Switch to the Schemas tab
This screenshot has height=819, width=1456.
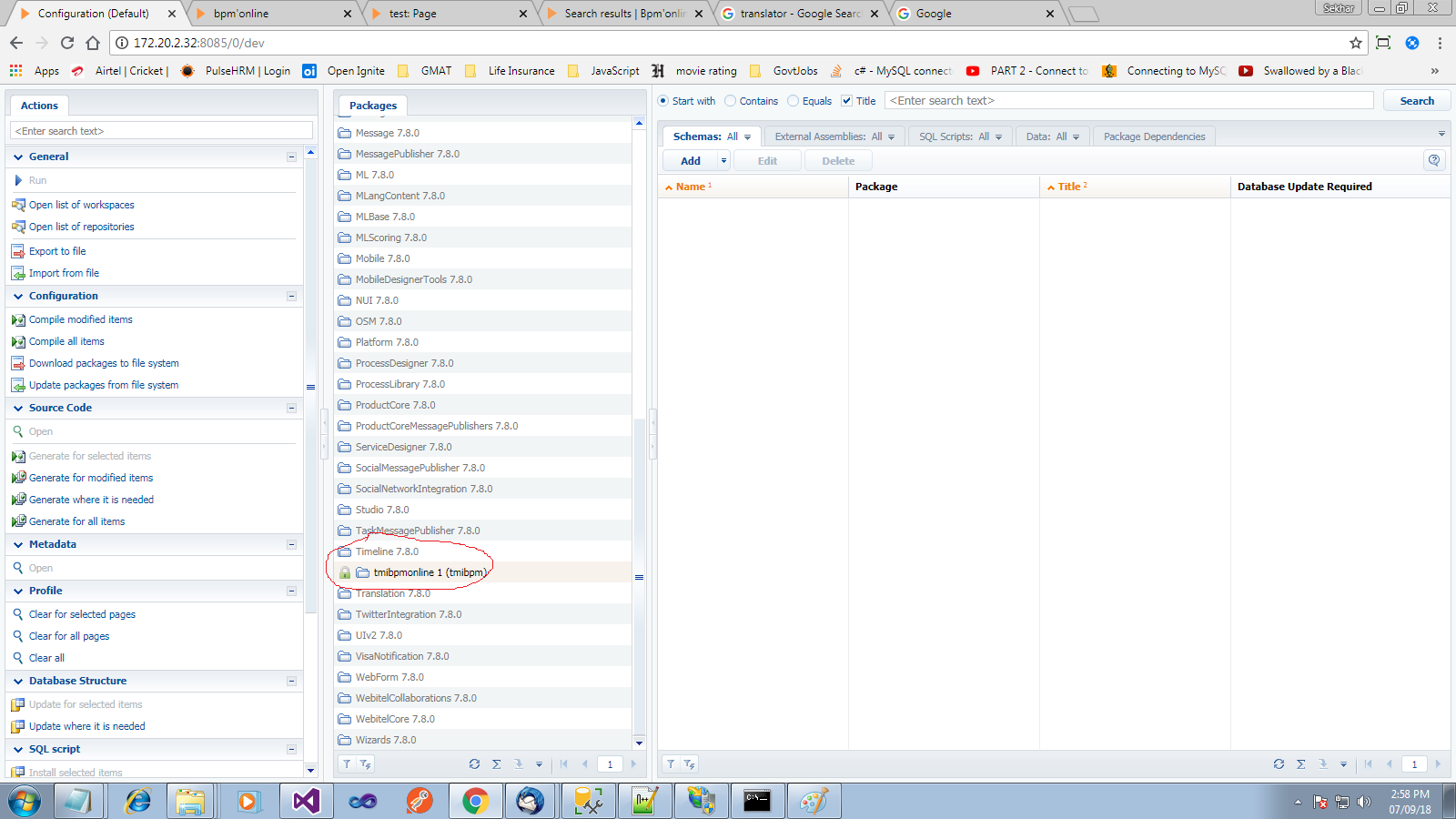click(x=712, y=136)
